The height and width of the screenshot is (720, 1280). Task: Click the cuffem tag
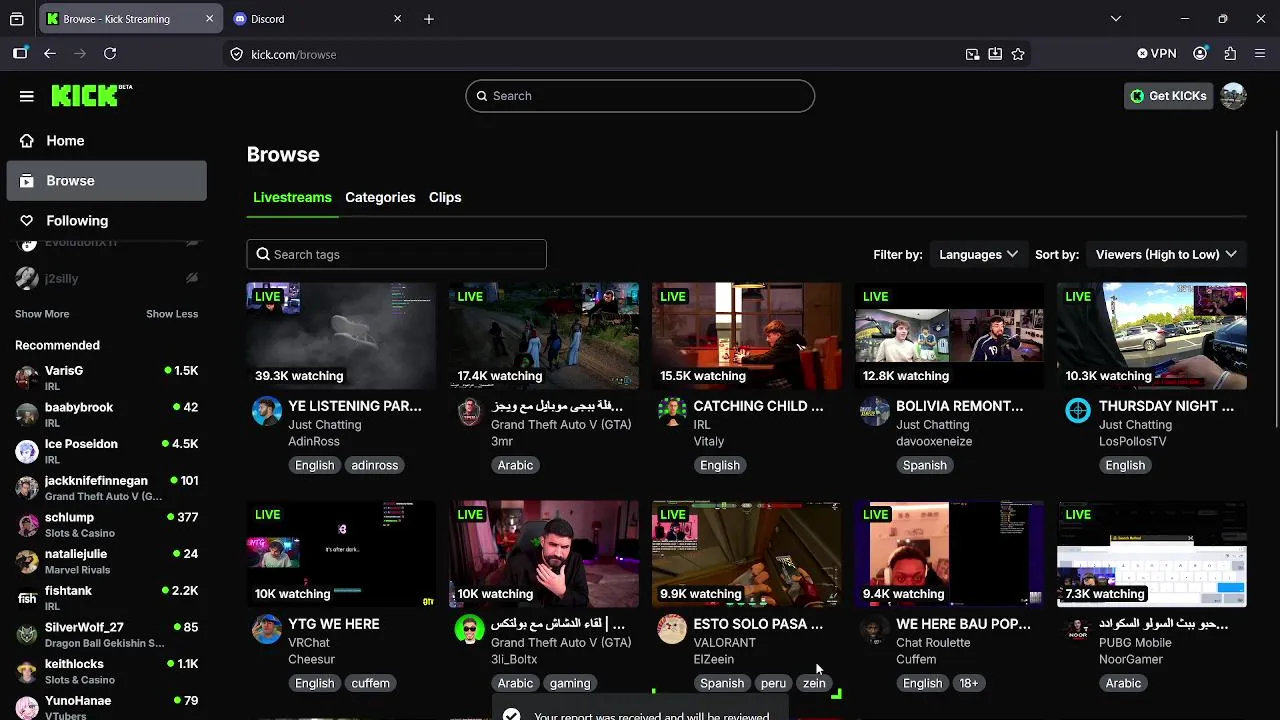[370, 683]
